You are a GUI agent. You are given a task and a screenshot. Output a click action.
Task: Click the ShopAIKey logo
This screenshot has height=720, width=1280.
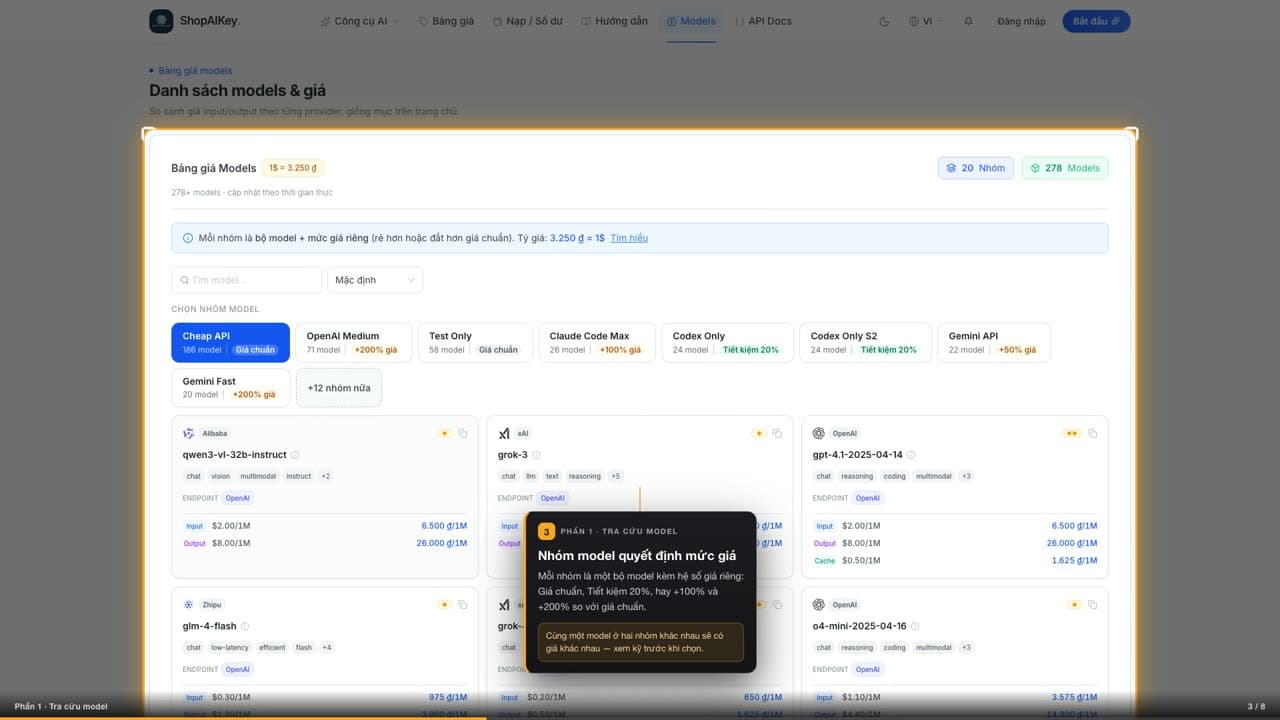(x=195, y=21)
